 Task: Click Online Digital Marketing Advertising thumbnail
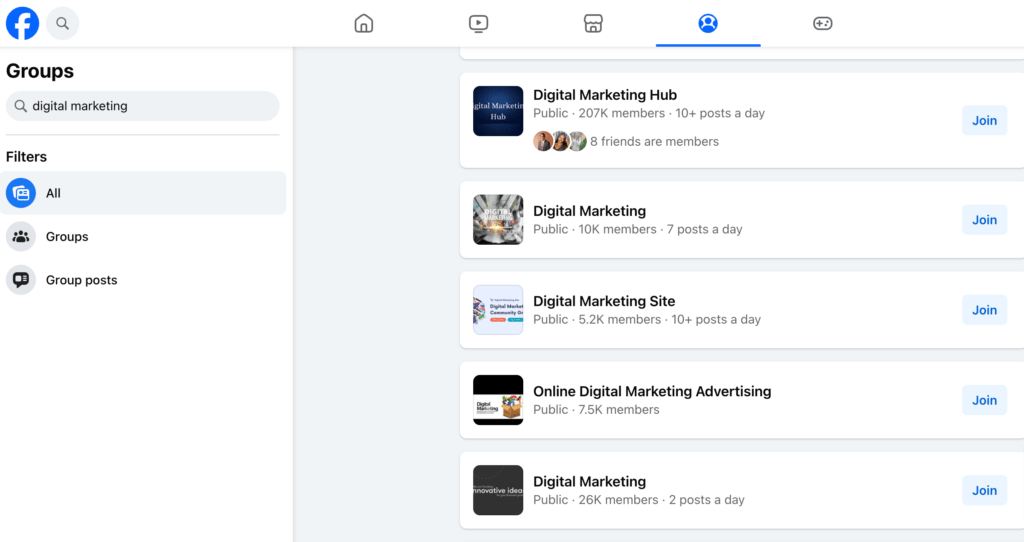(x=498, y=400)
